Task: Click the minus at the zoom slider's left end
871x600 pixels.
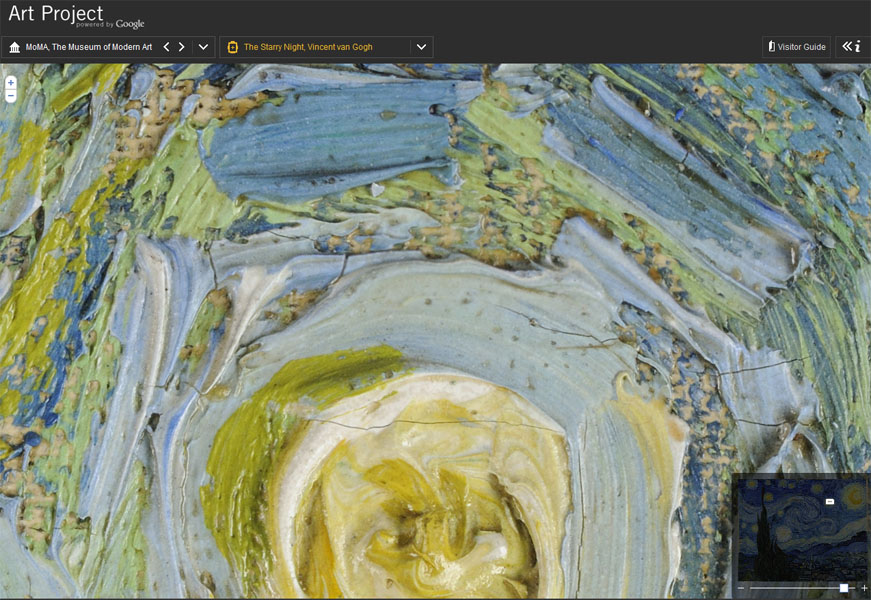Action: click(x=740, y=588)
